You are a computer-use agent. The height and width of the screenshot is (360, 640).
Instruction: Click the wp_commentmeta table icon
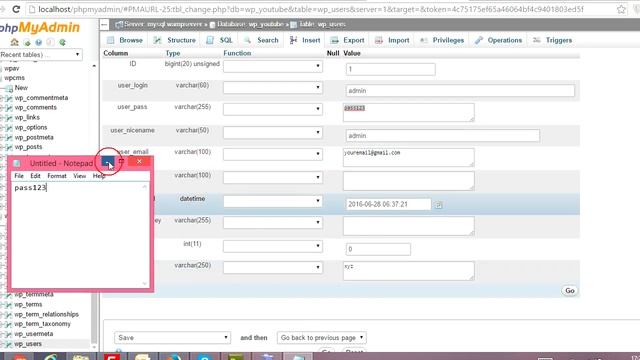coord(9,98)
